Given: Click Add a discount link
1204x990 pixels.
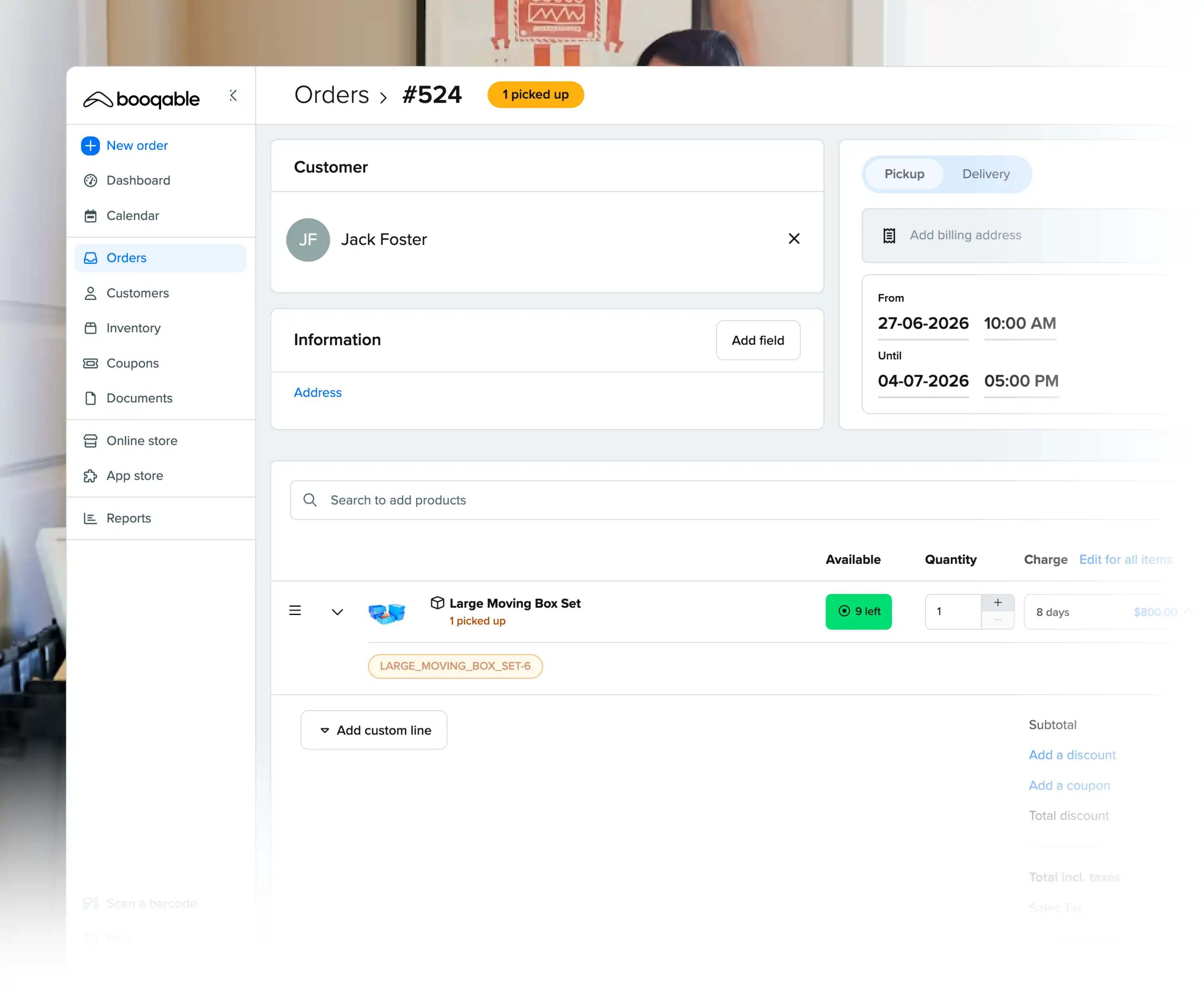Looking at the screenshot, I should tap(1072, 755).
